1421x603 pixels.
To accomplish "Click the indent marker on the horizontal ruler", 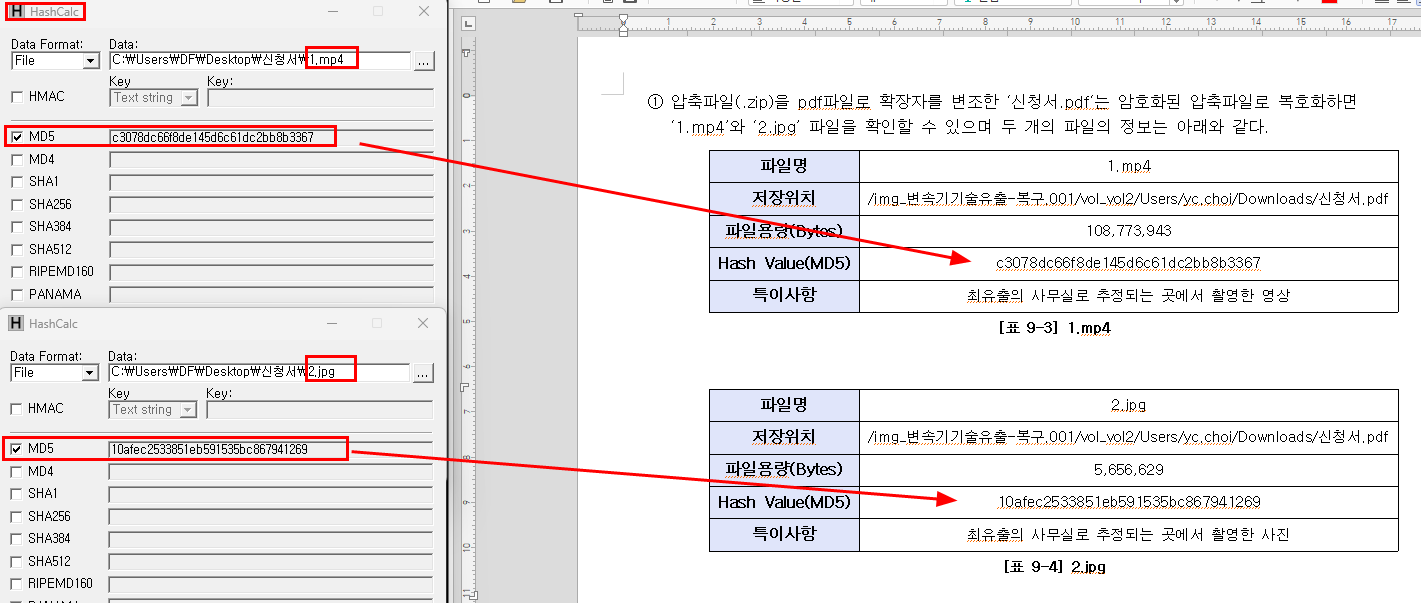I will (623, 24).
